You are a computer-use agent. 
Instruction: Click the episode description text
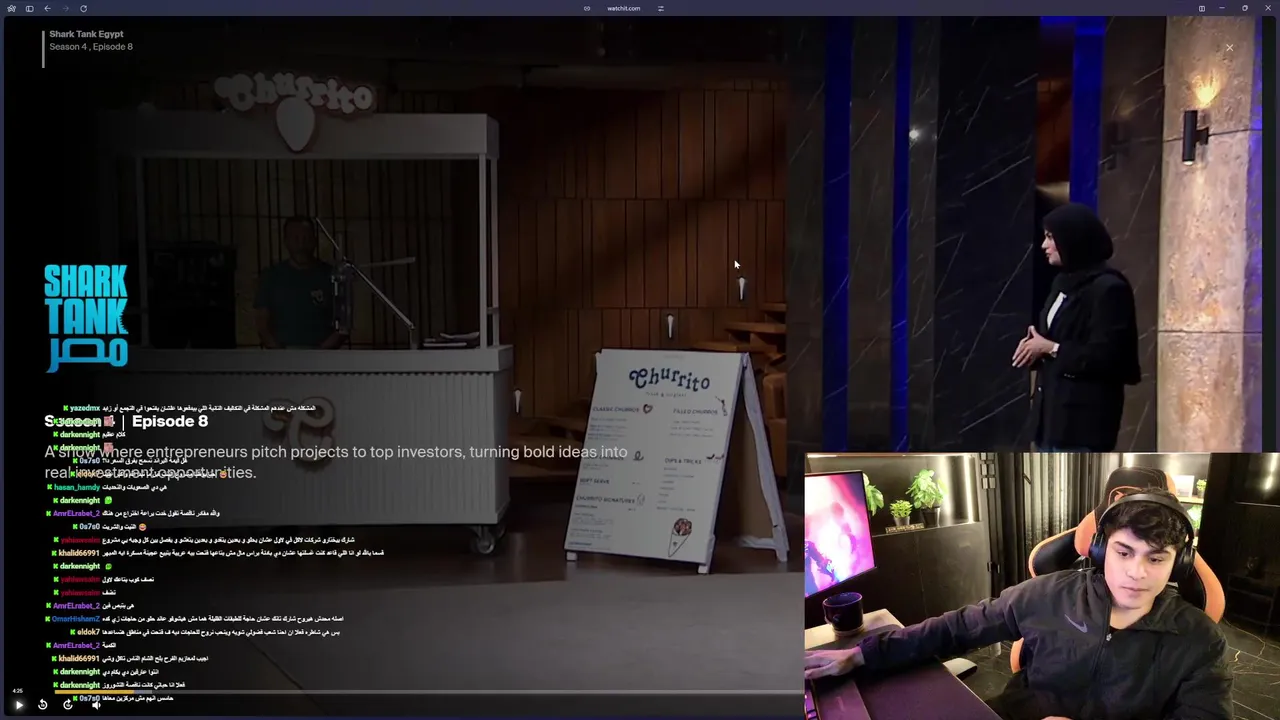[x=336, y=462]
